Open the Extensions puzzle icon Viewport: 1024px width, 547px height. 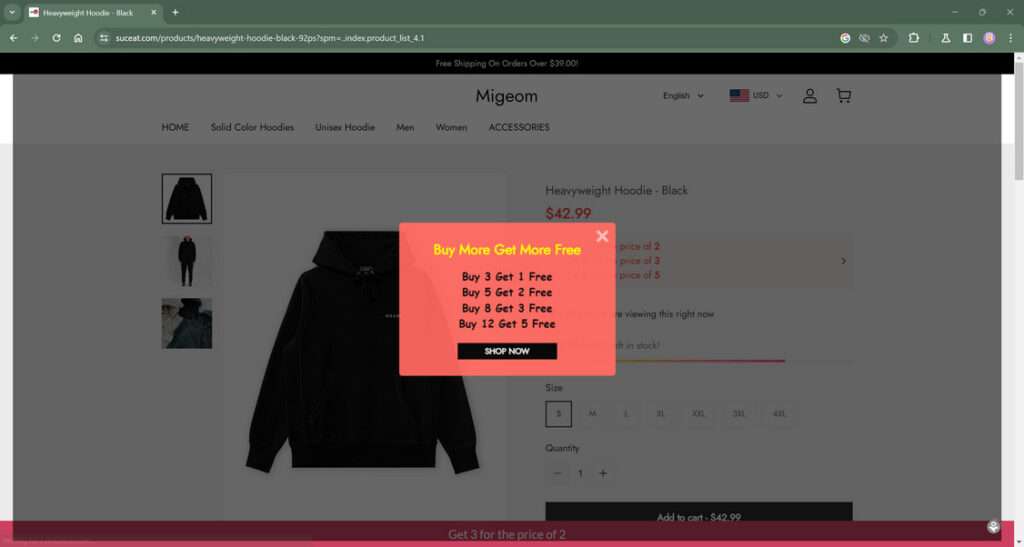click(914, 38)
